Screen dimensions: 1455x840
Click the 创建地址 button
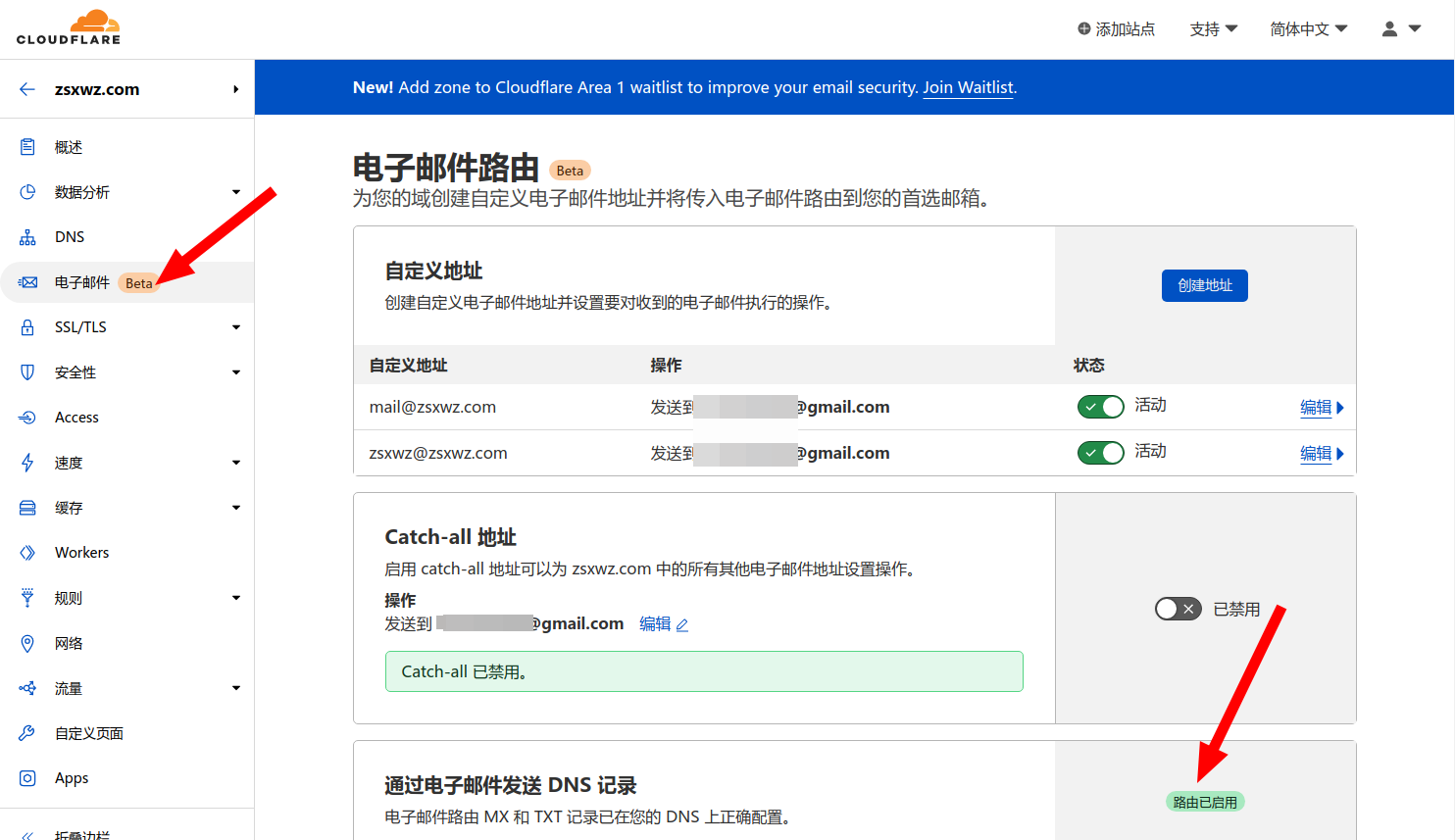click(x=1204, y=285)
